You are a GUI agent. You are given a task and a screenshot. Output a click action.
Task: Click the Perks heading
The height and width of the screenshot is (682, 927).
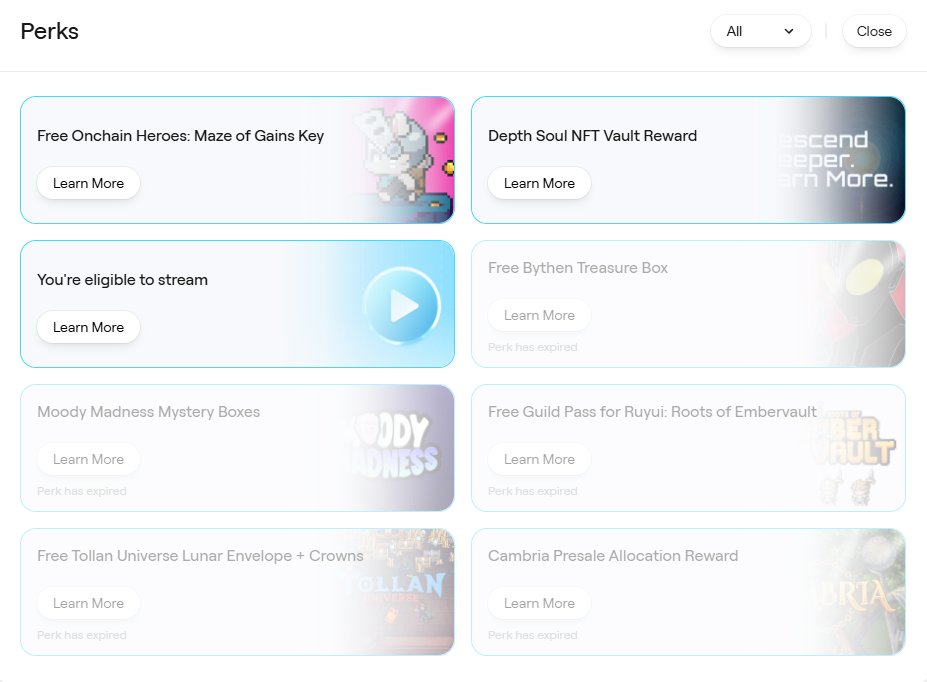pos(50,31)
